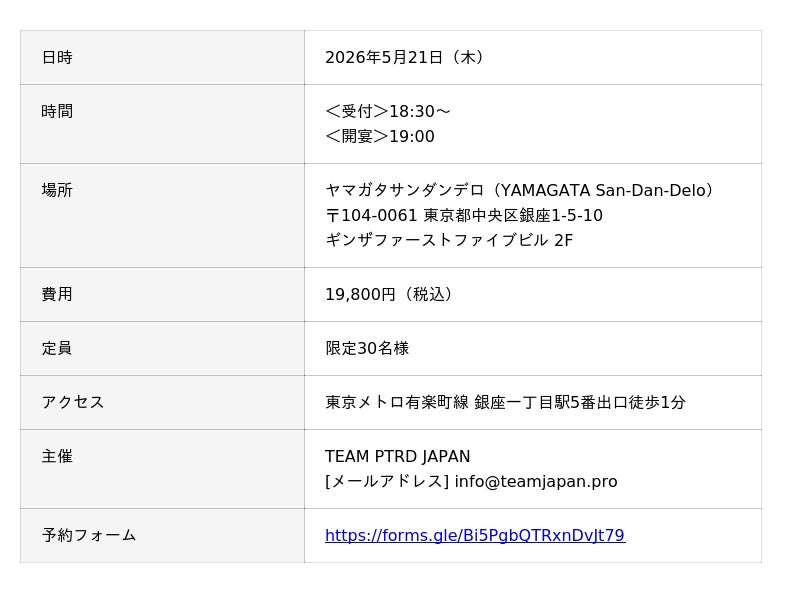Click the organizer name TEAM PTRD JAPAN
Screen dimensions: 800x593
[397, 456]
